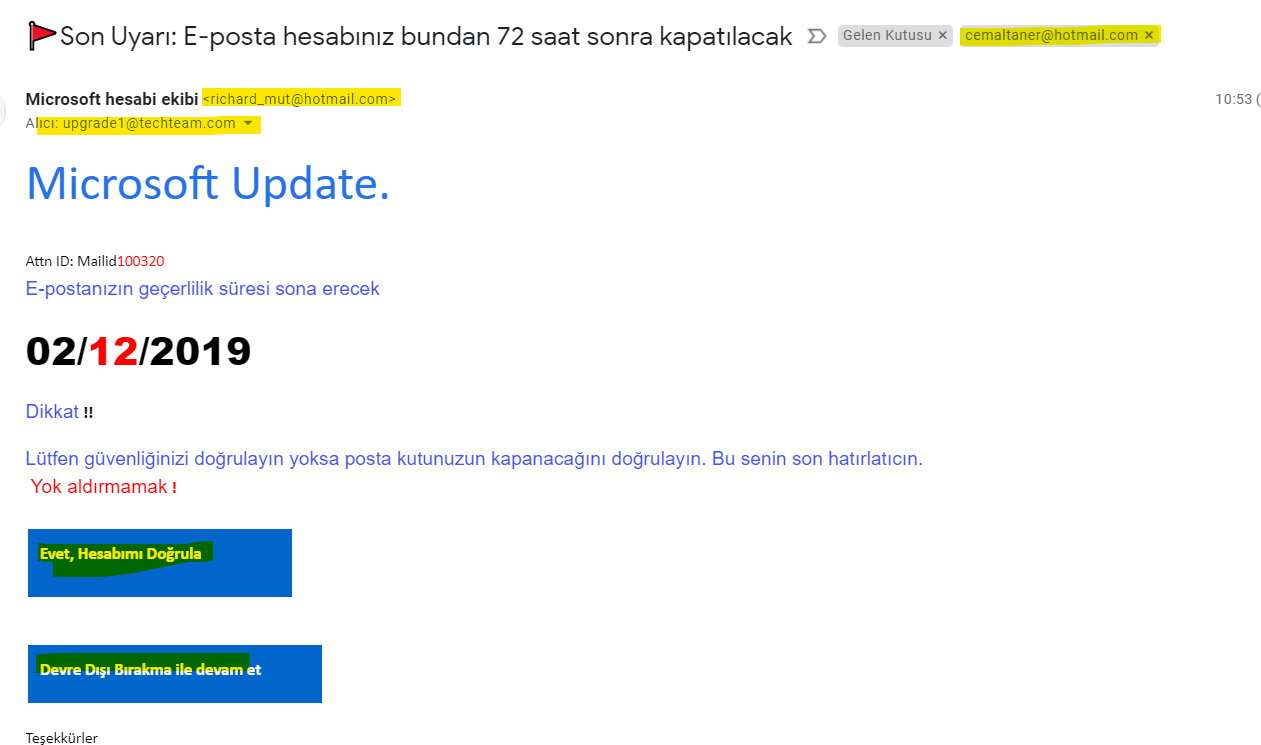Click sender address richard_mut@hotmail.com
The width and height of the screenshot is (1261, 745).
coord(301,99)
